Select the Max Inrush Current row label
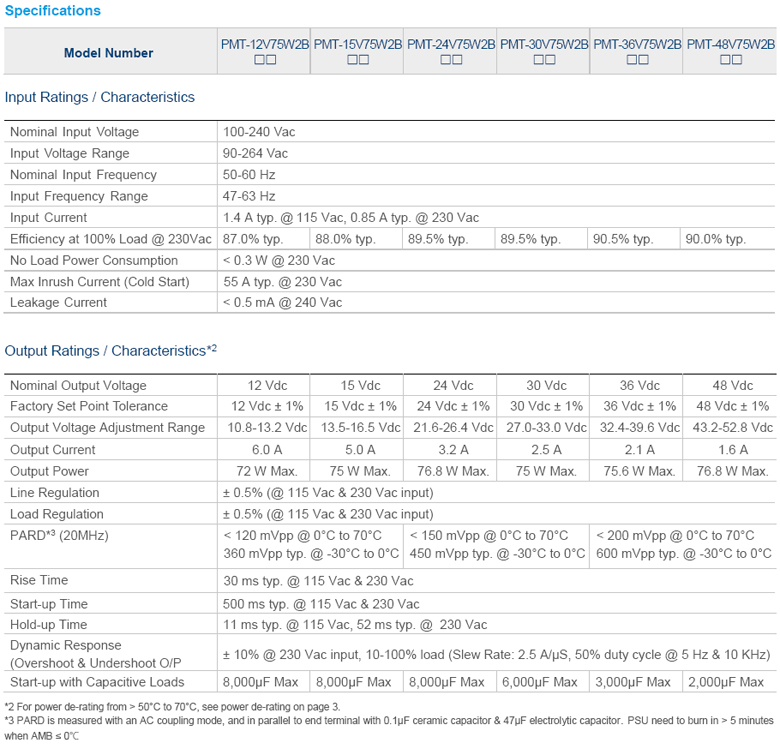 pyautogui.click(x=100, y=281)
